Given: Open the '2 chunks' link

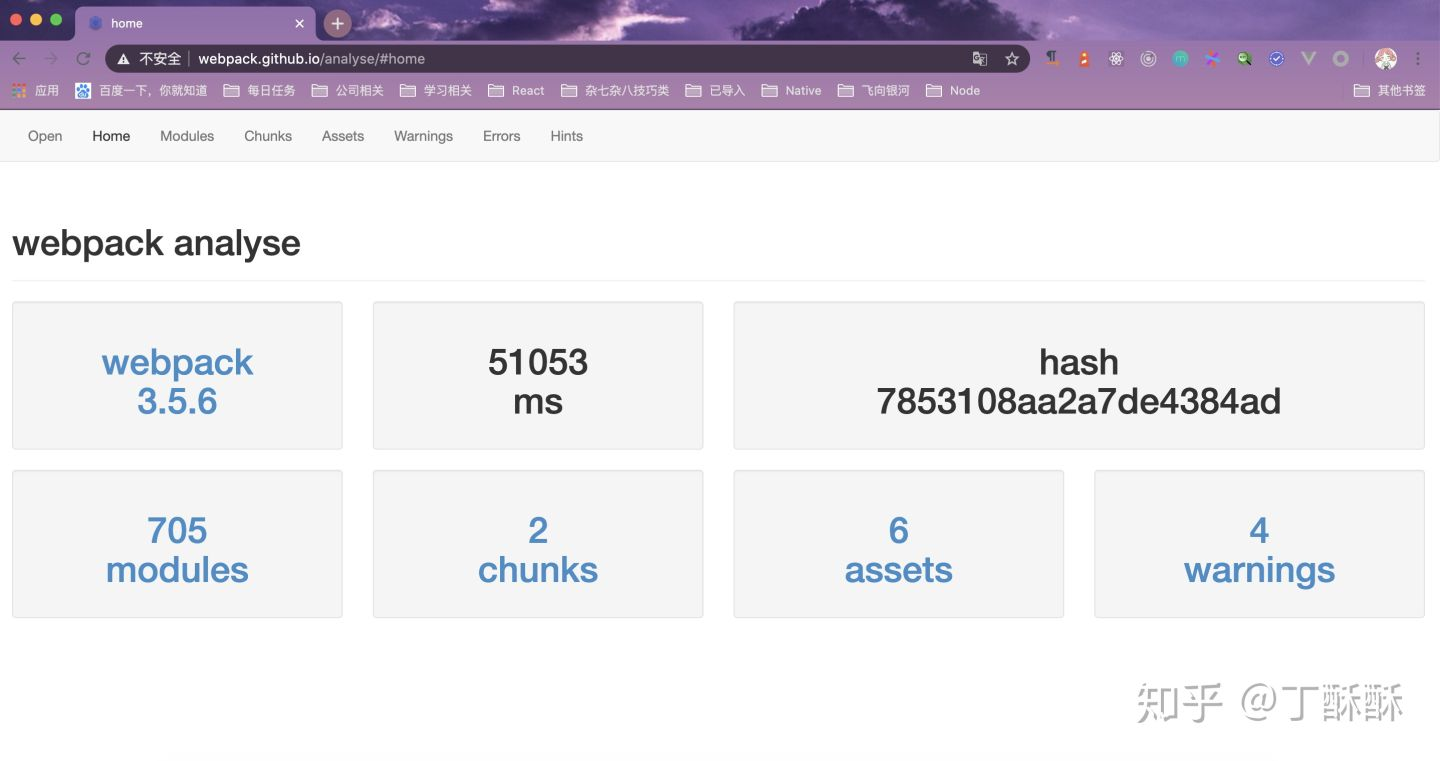Looking at the screenshot, I should (x=538, y=549).
